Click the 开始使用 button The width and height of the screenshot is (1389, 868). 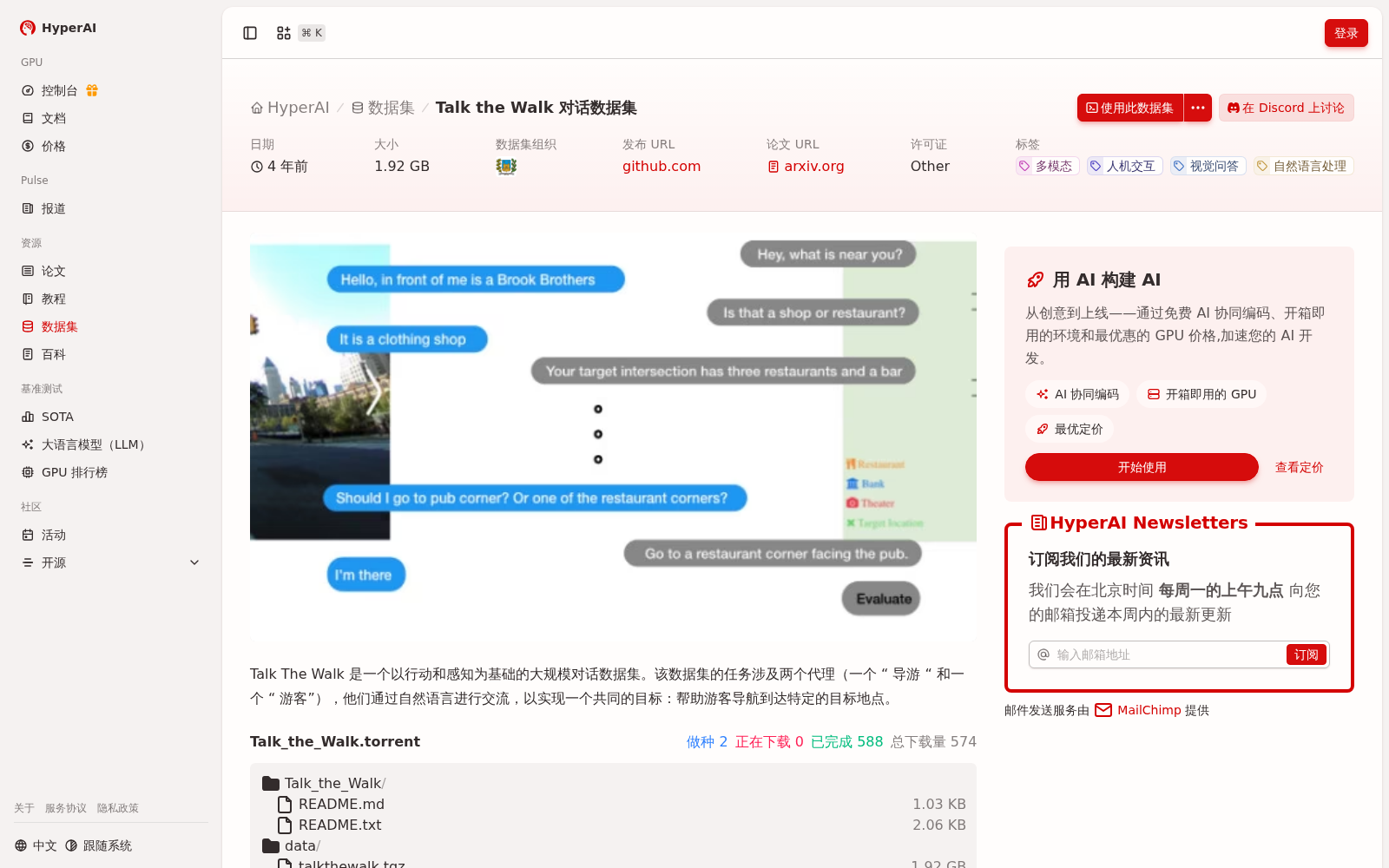[x=1142, y=467]
